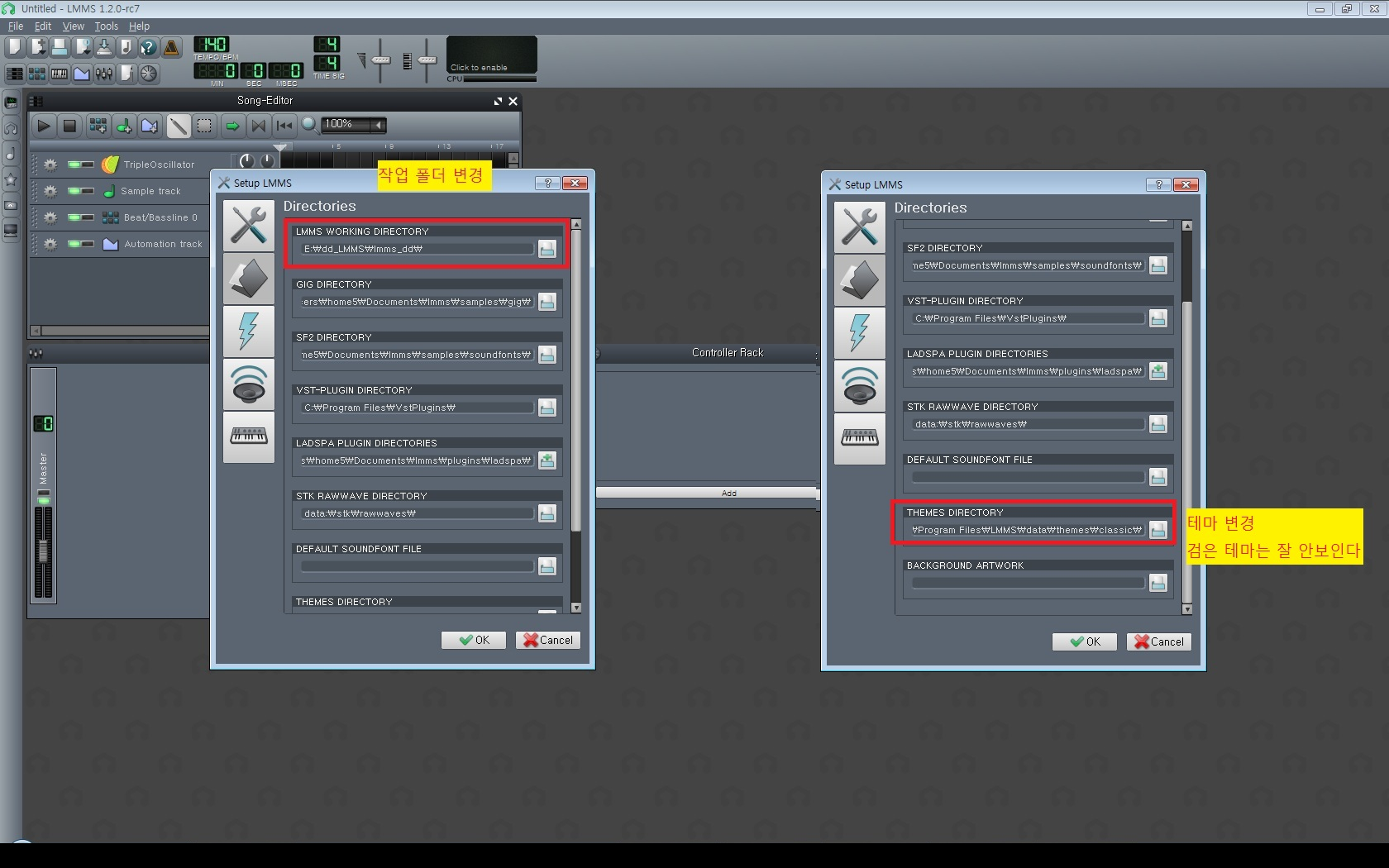This screenshot has width=1389, height=868.
Task: Mute the TripleOscillator track
Action: [74, 165]
